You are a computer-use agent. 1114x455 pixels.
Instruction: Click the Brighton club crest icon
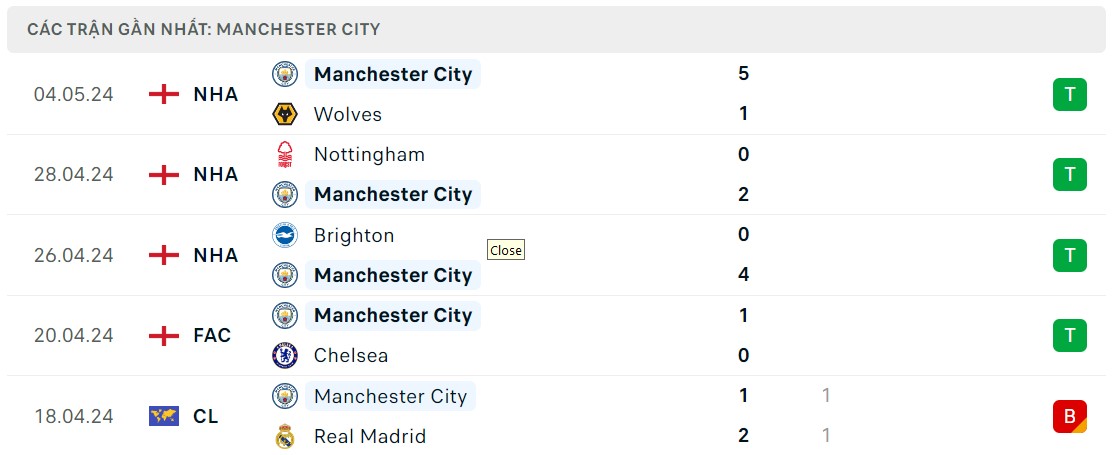[x=285, y=235]
